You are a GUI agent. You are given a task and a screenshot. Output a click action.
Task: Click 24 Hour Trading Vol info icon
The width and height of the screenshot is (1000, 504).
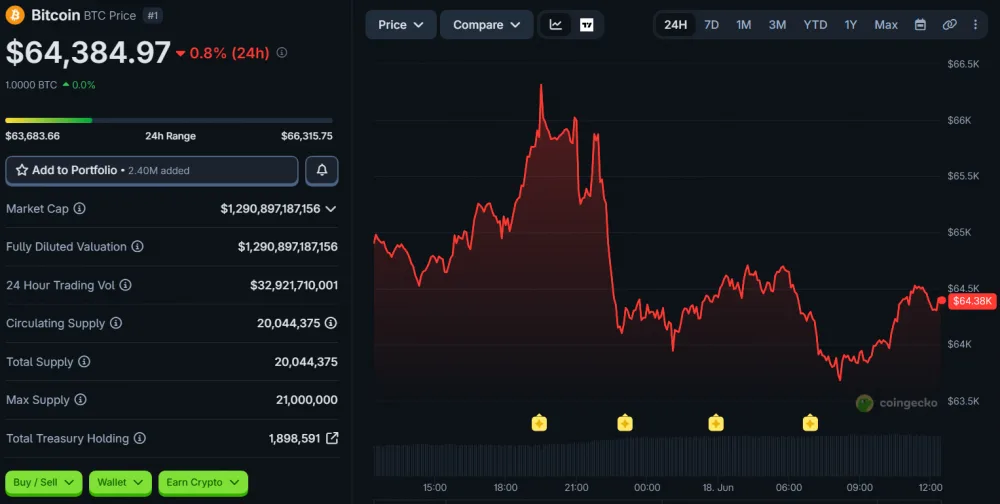(x=126, y=285)
